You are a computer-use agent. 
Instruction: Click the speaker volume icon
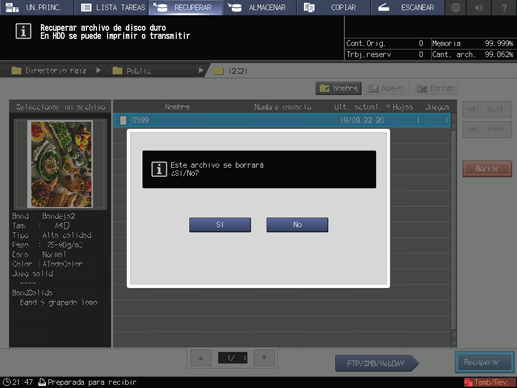[x=479, y=7]
